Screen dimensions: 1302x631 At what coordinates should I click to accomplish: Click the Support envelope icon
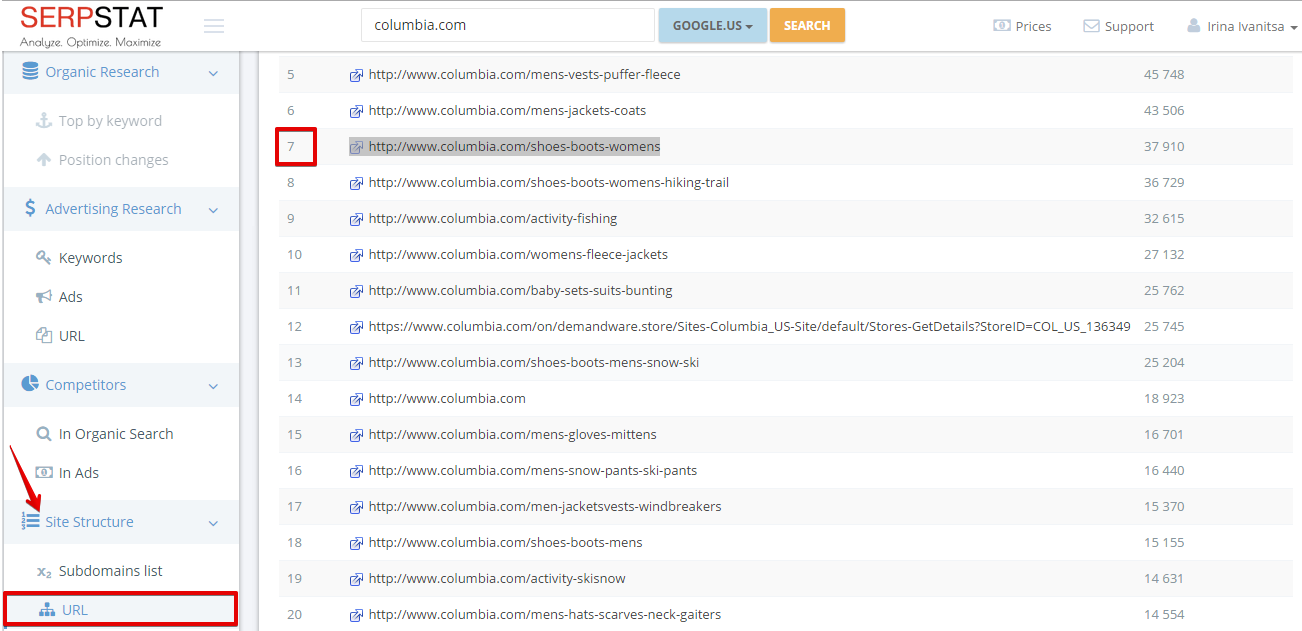[1091, 26]
